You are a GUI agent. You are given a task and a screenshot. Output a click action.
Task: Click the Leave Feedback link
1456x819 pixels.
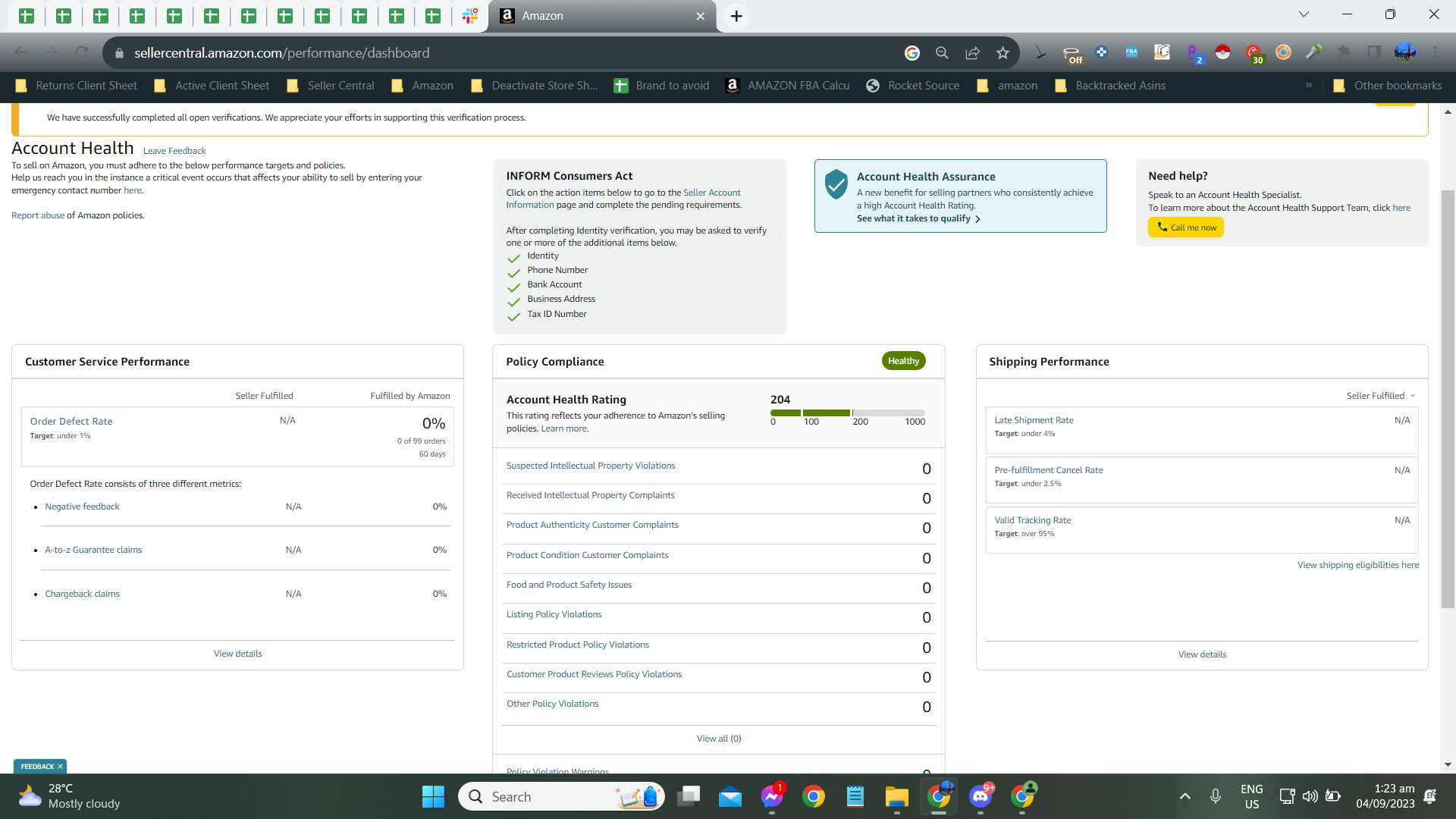(174, 151)
